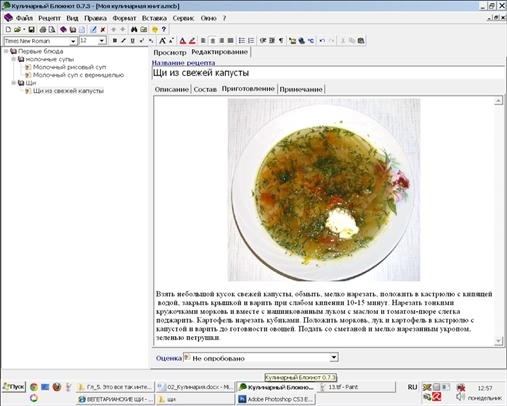The image size is (507, 406).
Task: Click the New document icon
Action: tap(8, 30)
